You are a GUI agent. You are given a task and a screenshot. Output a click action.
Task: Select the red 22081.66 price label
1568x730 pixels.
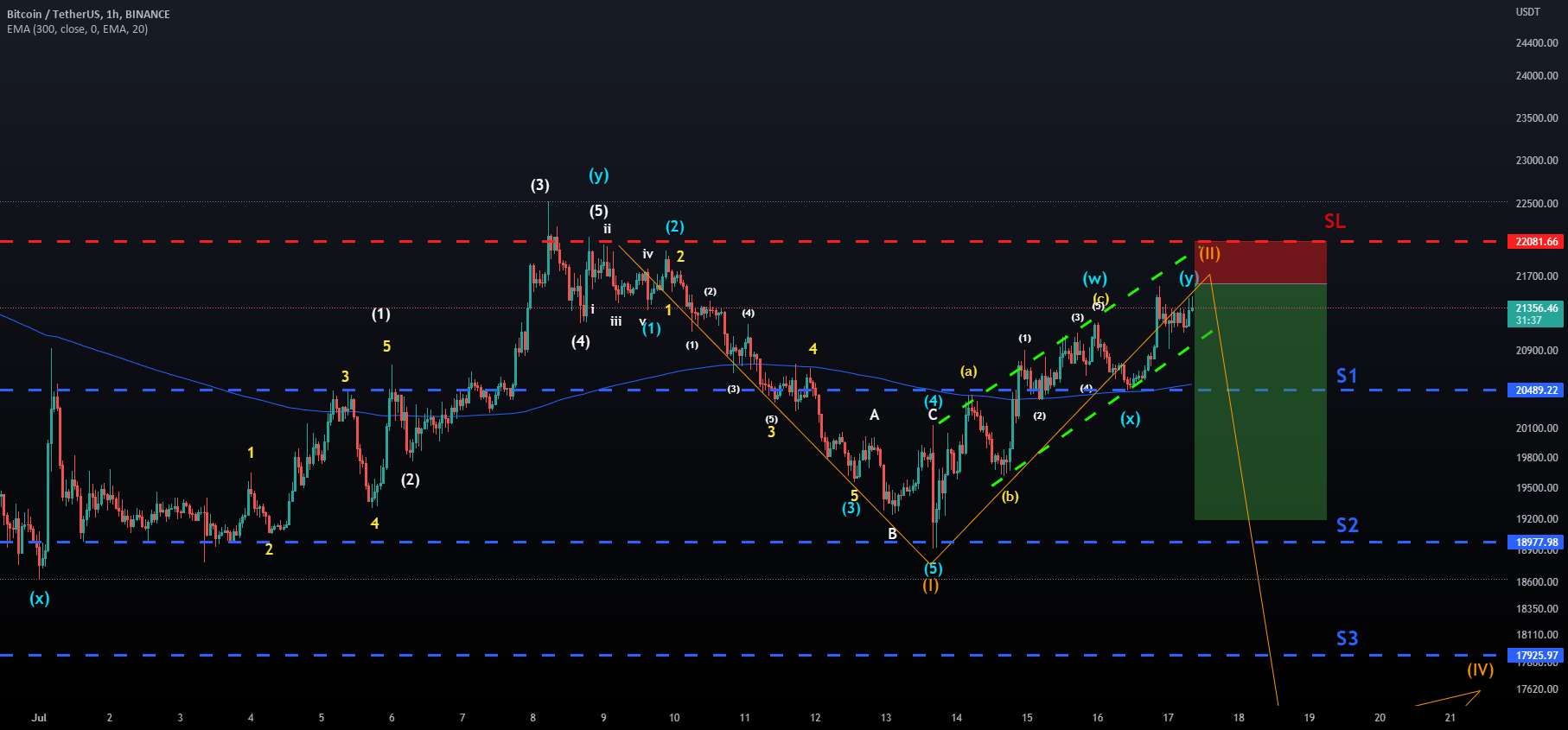coord(1536,242)
